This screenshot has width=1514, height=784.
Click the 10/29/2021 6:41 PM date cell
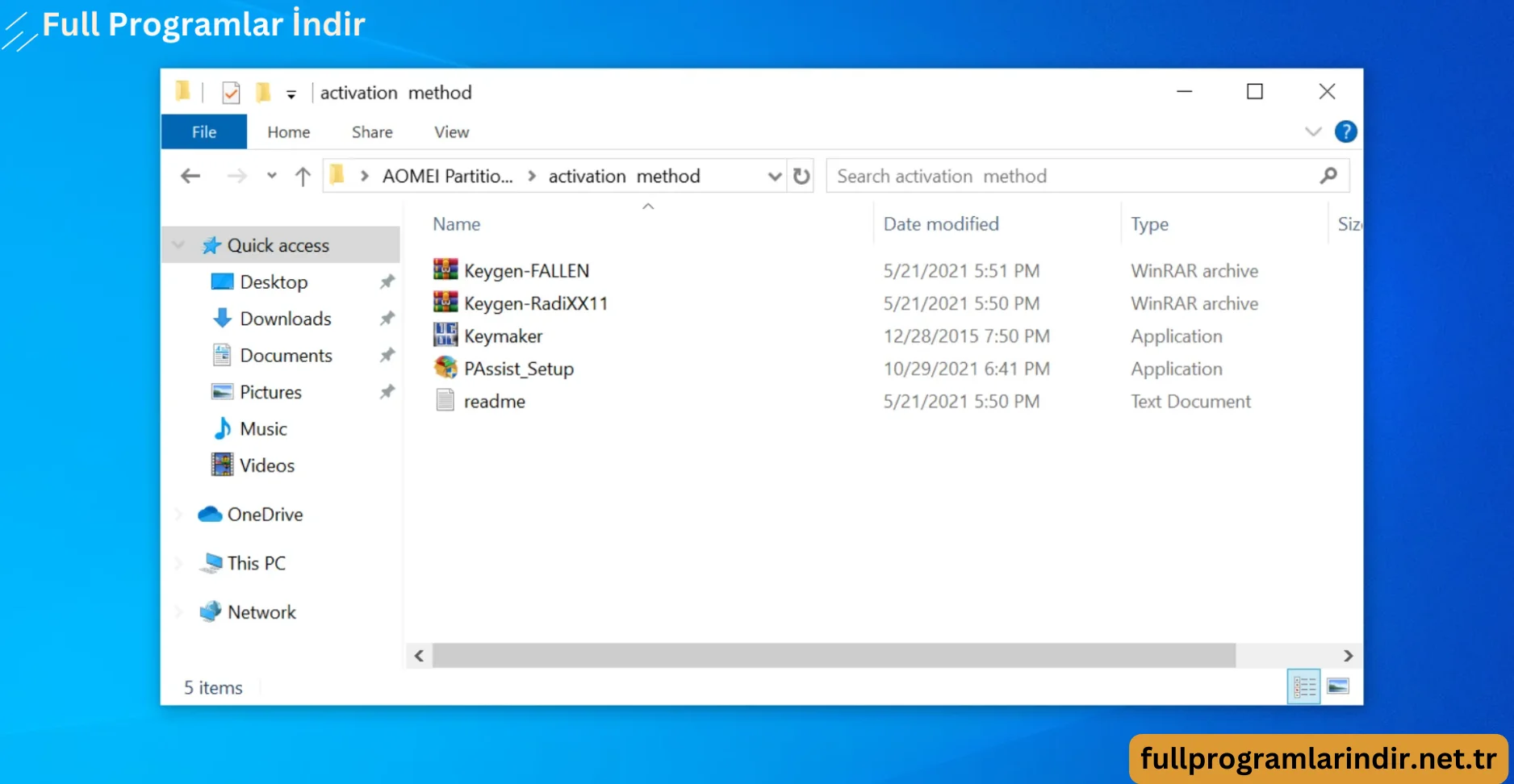(x=967, y=369)
